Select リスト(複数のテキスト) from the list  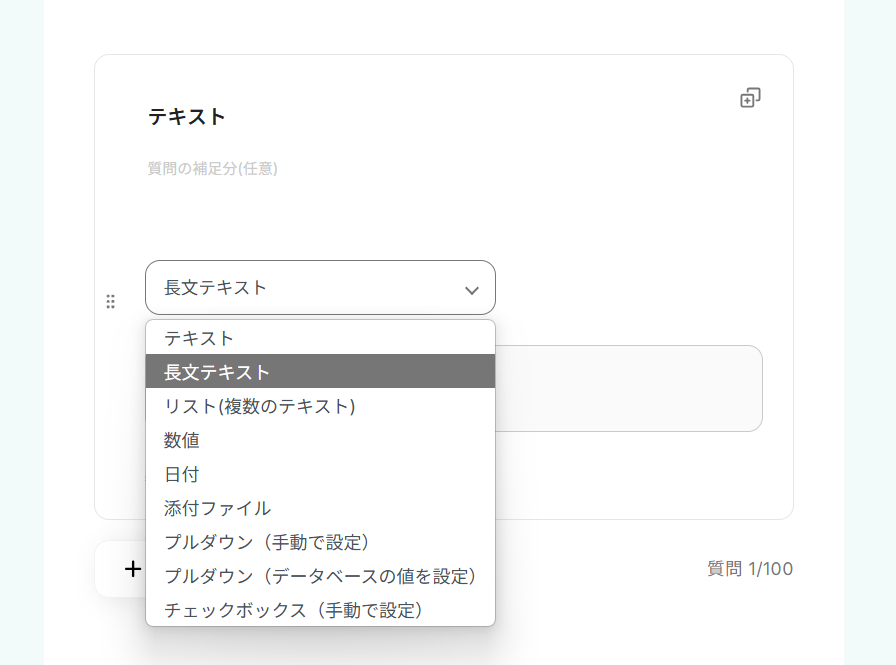tap(320, 406)
